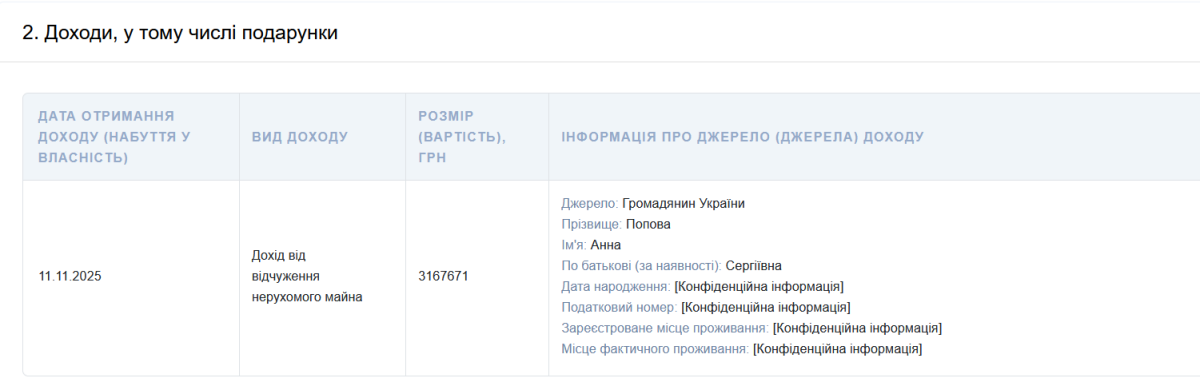Click the "Місце фактичного проживання" line
This screenshot has width=1200, height=390.
point(742,349)
